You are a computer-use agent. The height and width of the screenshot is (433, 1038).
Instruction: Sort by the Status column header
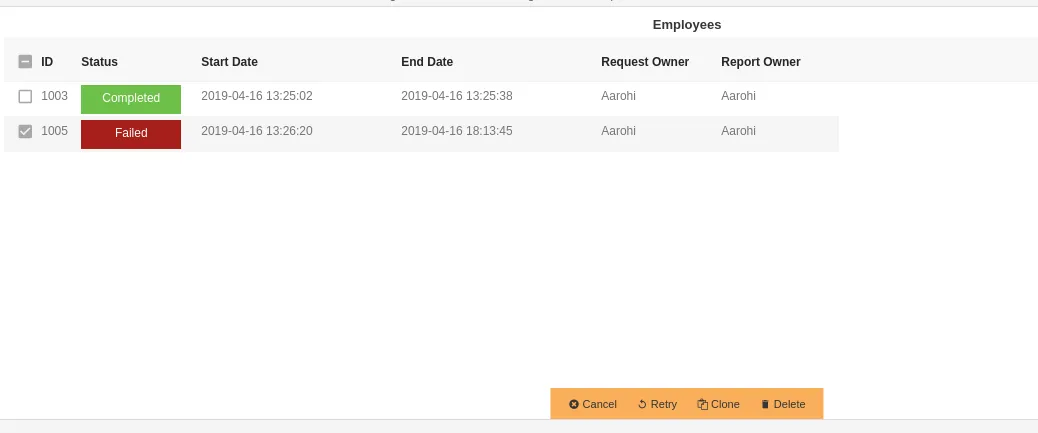tap(99, 62)
